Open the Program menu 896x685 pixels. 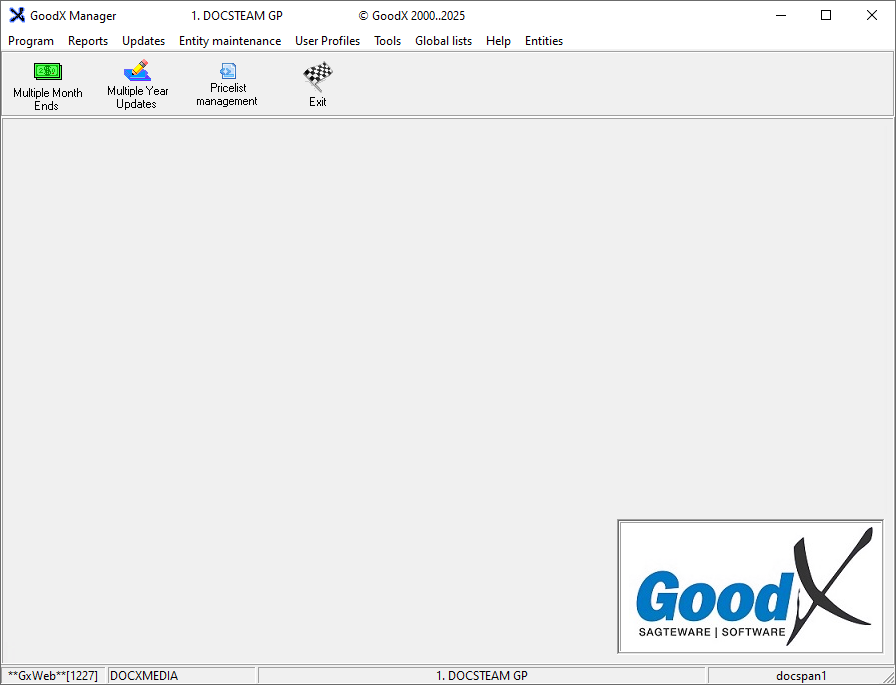[31, 41]
